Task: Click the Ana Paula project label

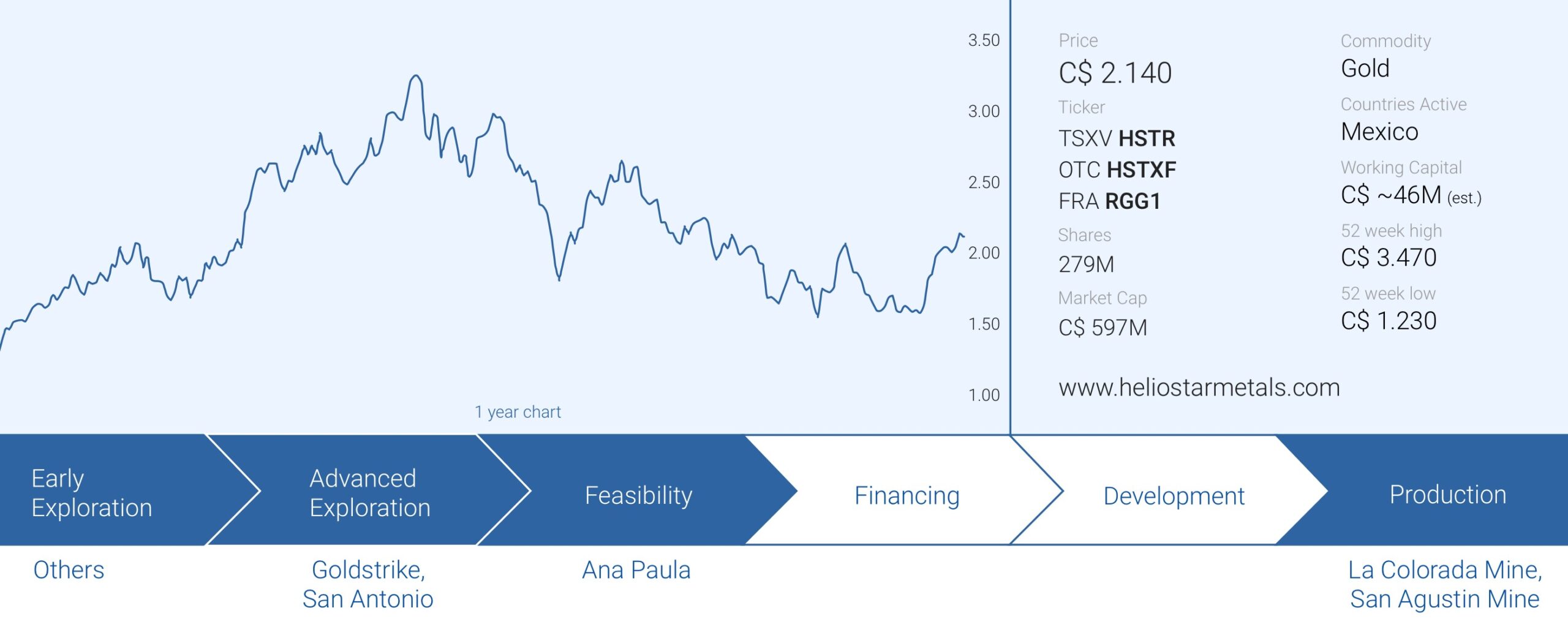Action: tap(636, 570)
